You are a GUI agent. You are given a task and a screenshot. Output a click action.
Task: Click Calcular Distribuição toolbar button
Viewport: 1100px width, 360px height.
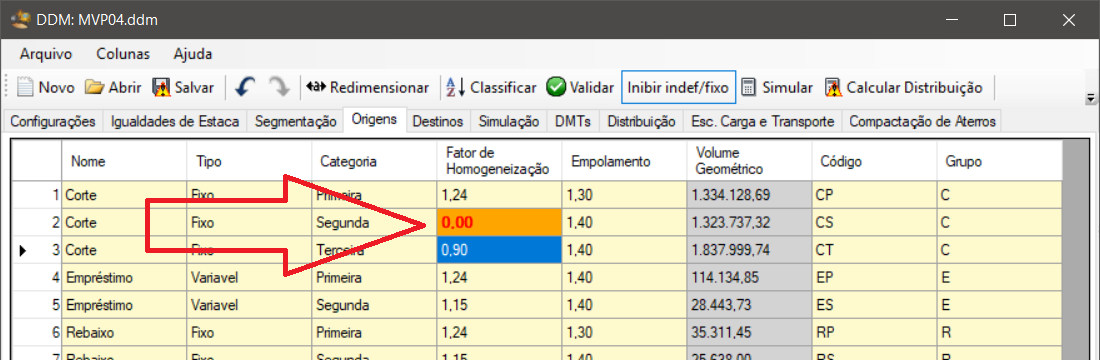[904, 88]
